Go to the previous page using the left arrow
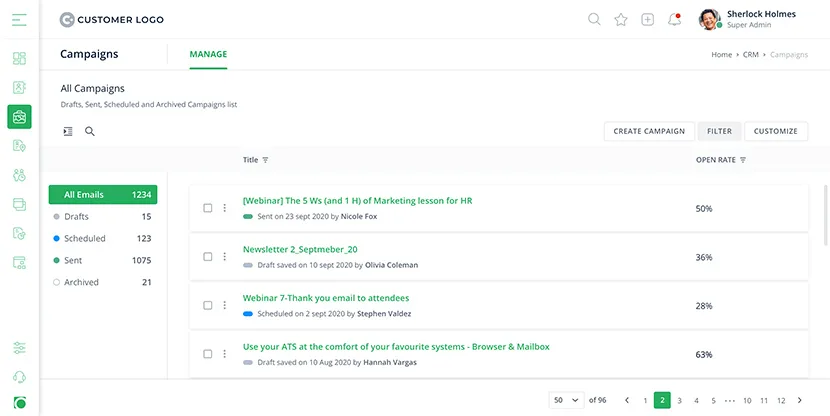The width and height of the screenshot is (830, 416). coord(627,400)
